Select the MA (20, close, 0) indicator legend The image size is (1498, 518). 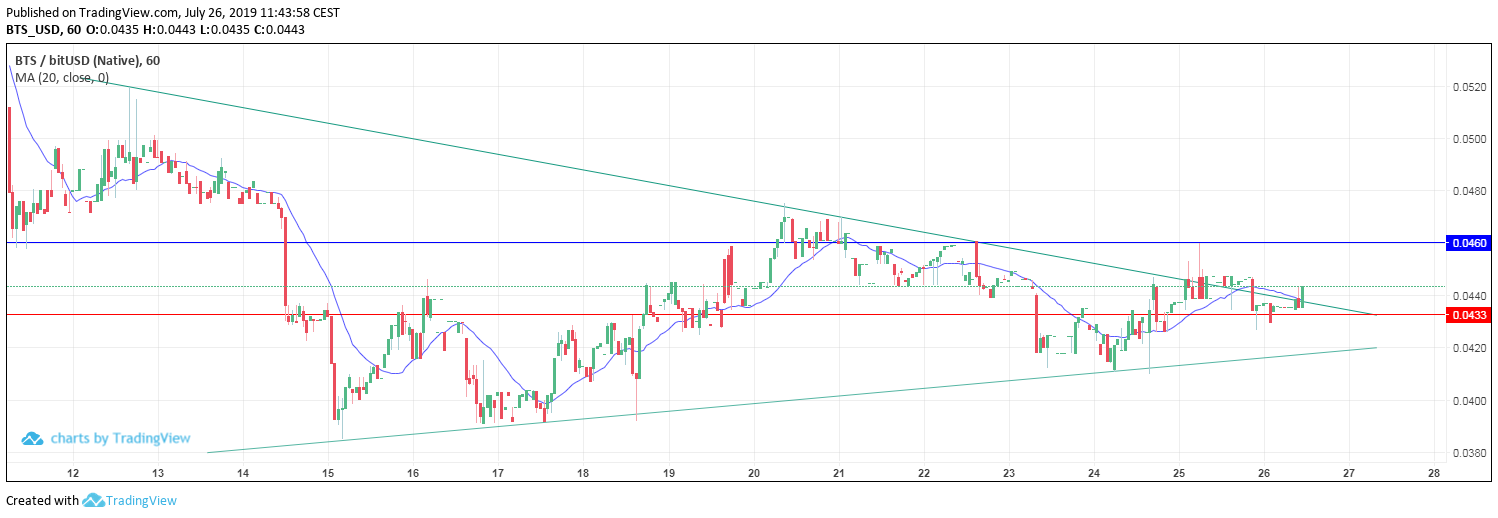click(x=62, y=78)
